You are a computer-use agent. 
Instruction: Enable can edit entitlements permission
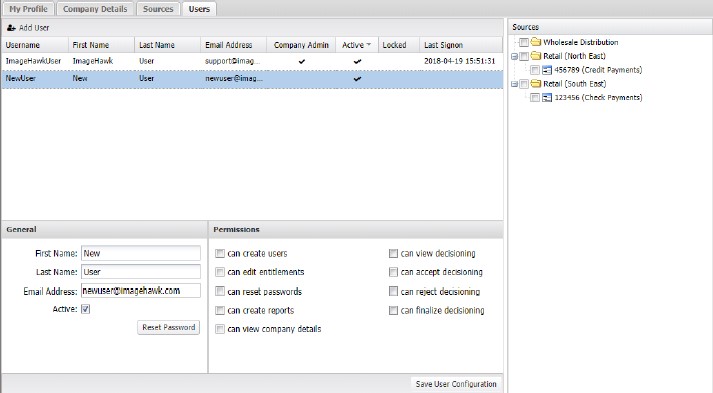[220, 272]
